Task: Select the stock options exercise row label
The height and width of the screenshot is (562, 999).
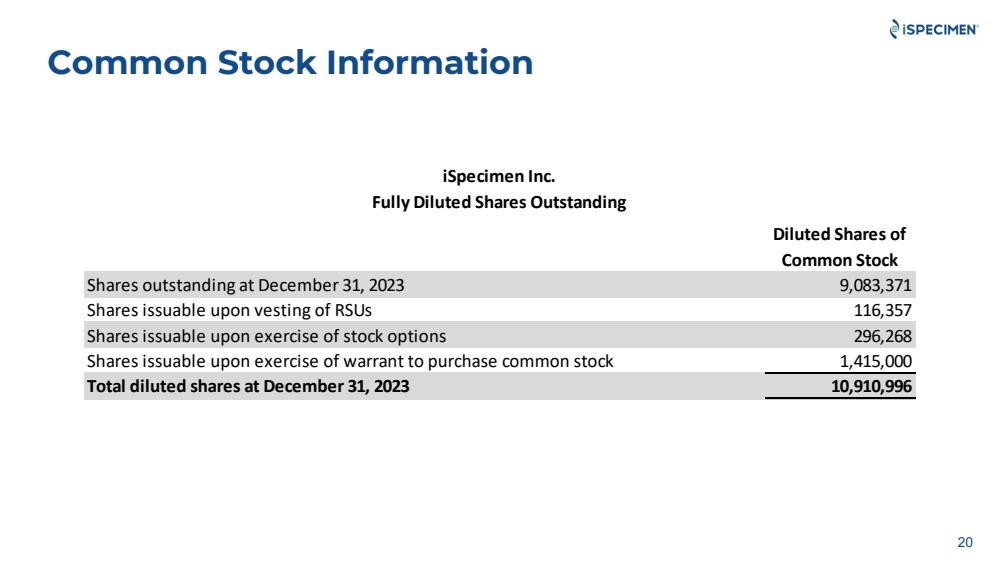Action: pyautogui.click(x=266, y=336)
